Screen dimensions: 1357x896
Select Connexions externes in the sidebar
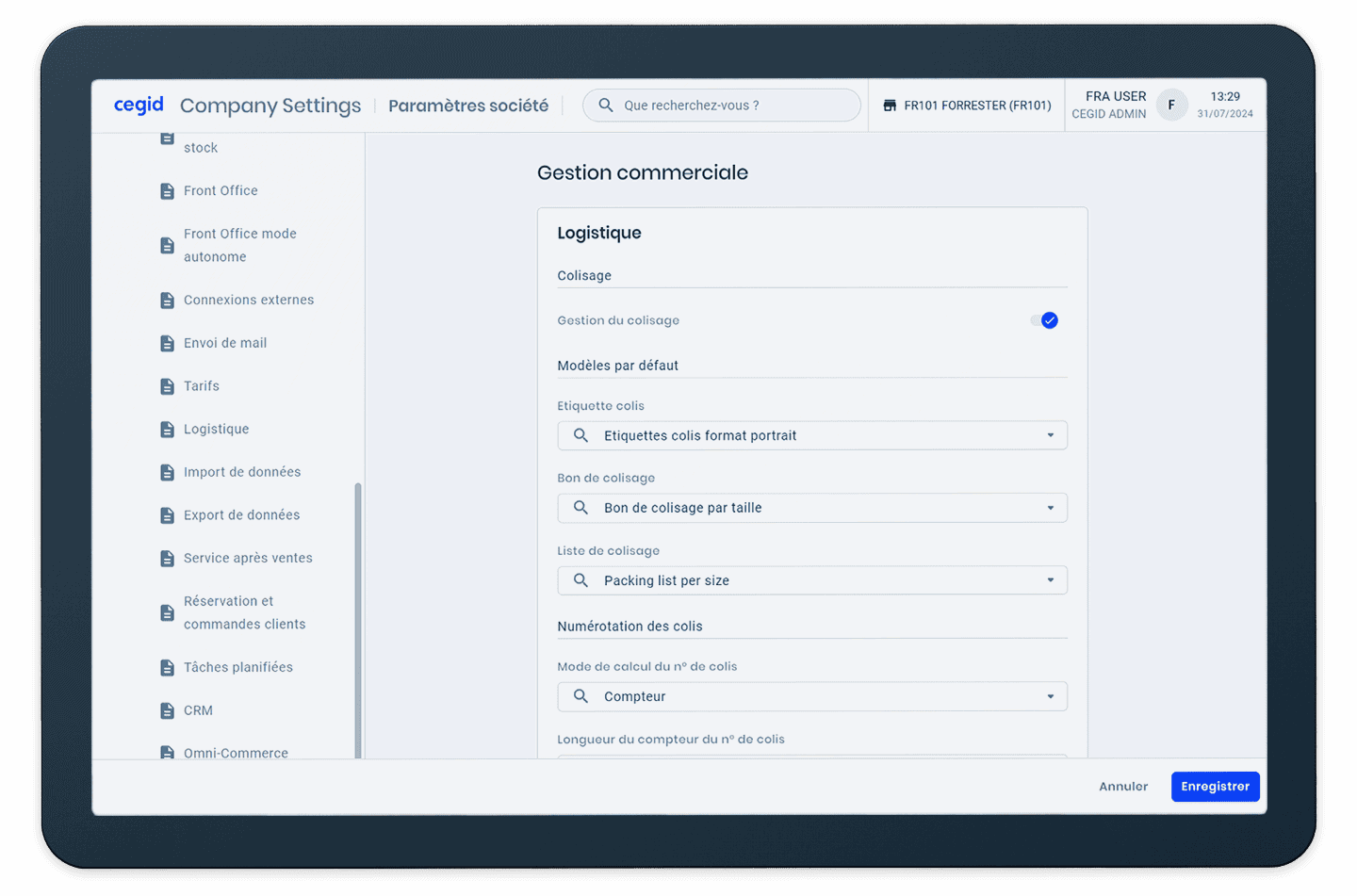pyautogui.click(x=249, y=300)
